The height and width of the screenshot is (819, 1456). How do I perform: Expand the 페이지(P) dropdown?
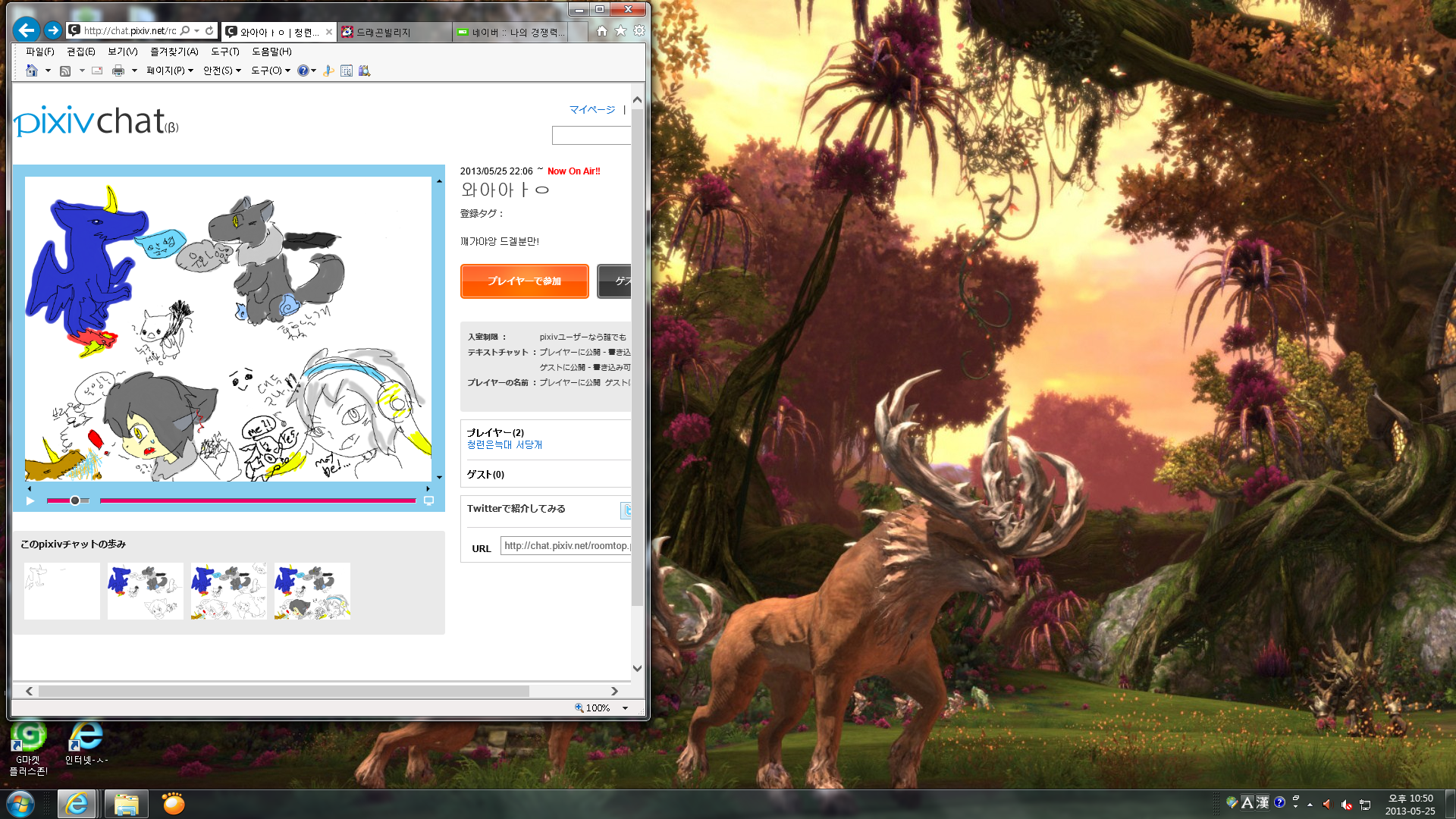[170, 71]
